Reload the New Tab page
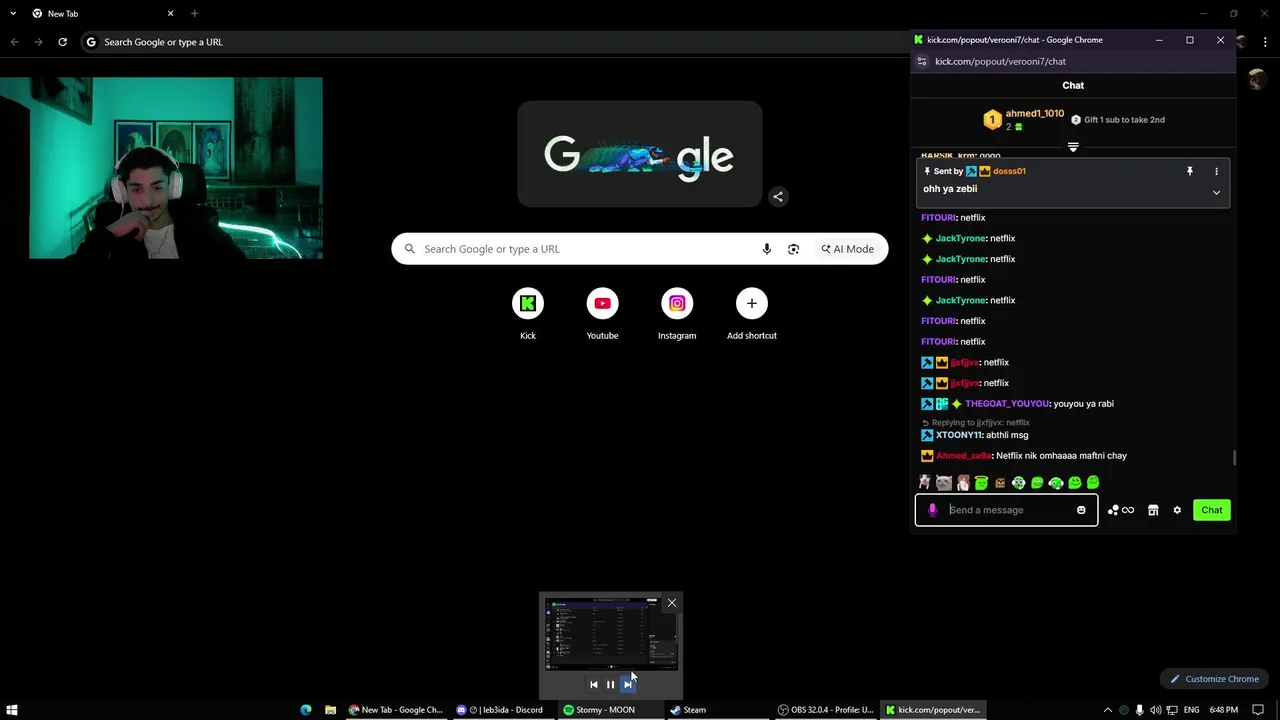The height and width of the screenshot is (720, 1280). 62,42
